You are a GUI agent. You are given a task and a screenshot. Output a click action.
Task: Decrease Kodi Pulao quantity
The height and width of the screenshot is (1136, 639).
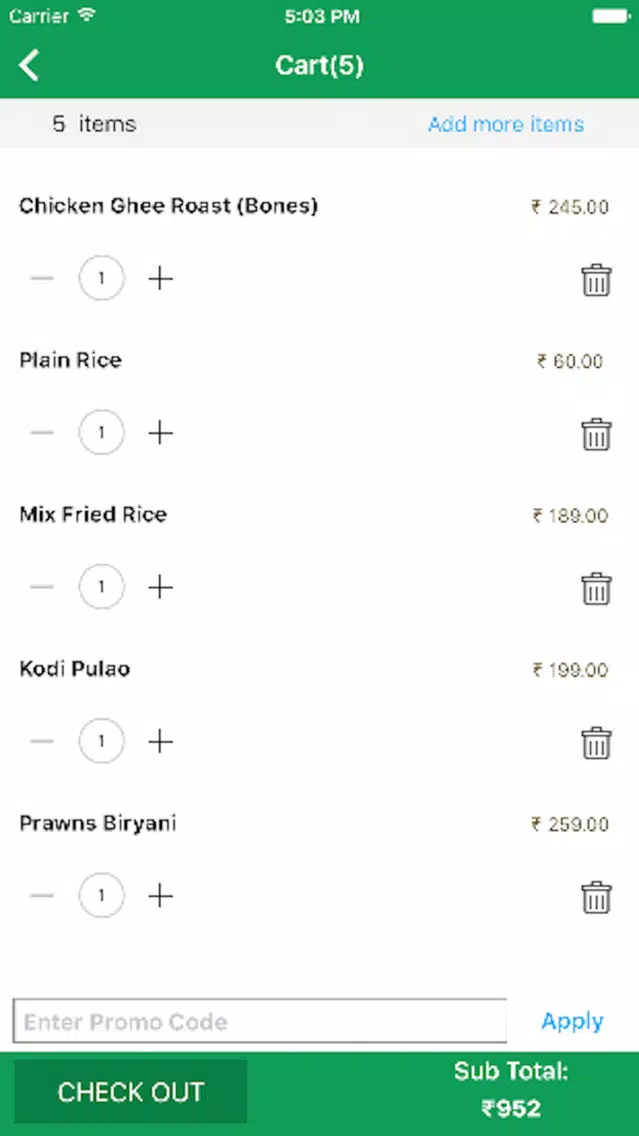[x=42, y=741]
